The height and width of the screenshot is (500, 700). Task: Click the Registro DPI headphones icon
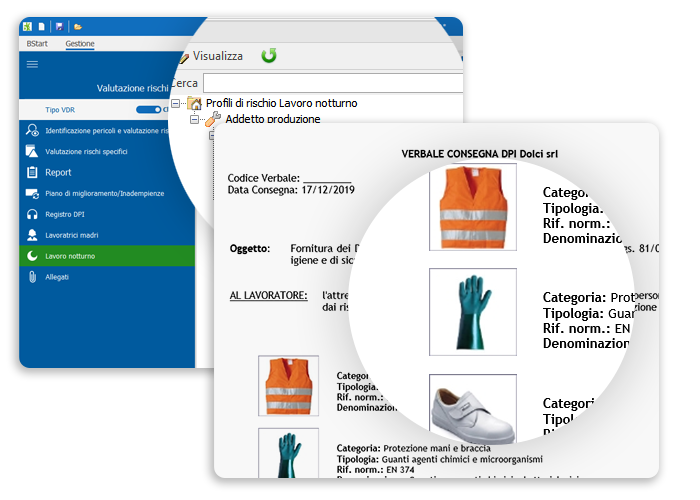click(31, 214)
